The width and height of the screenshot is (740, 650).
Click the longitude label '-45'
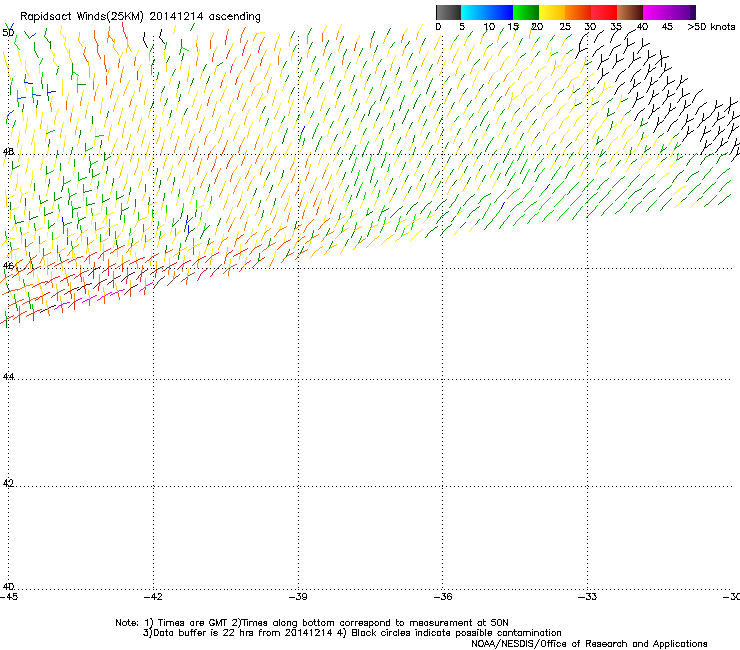click(x=9, y=597)
